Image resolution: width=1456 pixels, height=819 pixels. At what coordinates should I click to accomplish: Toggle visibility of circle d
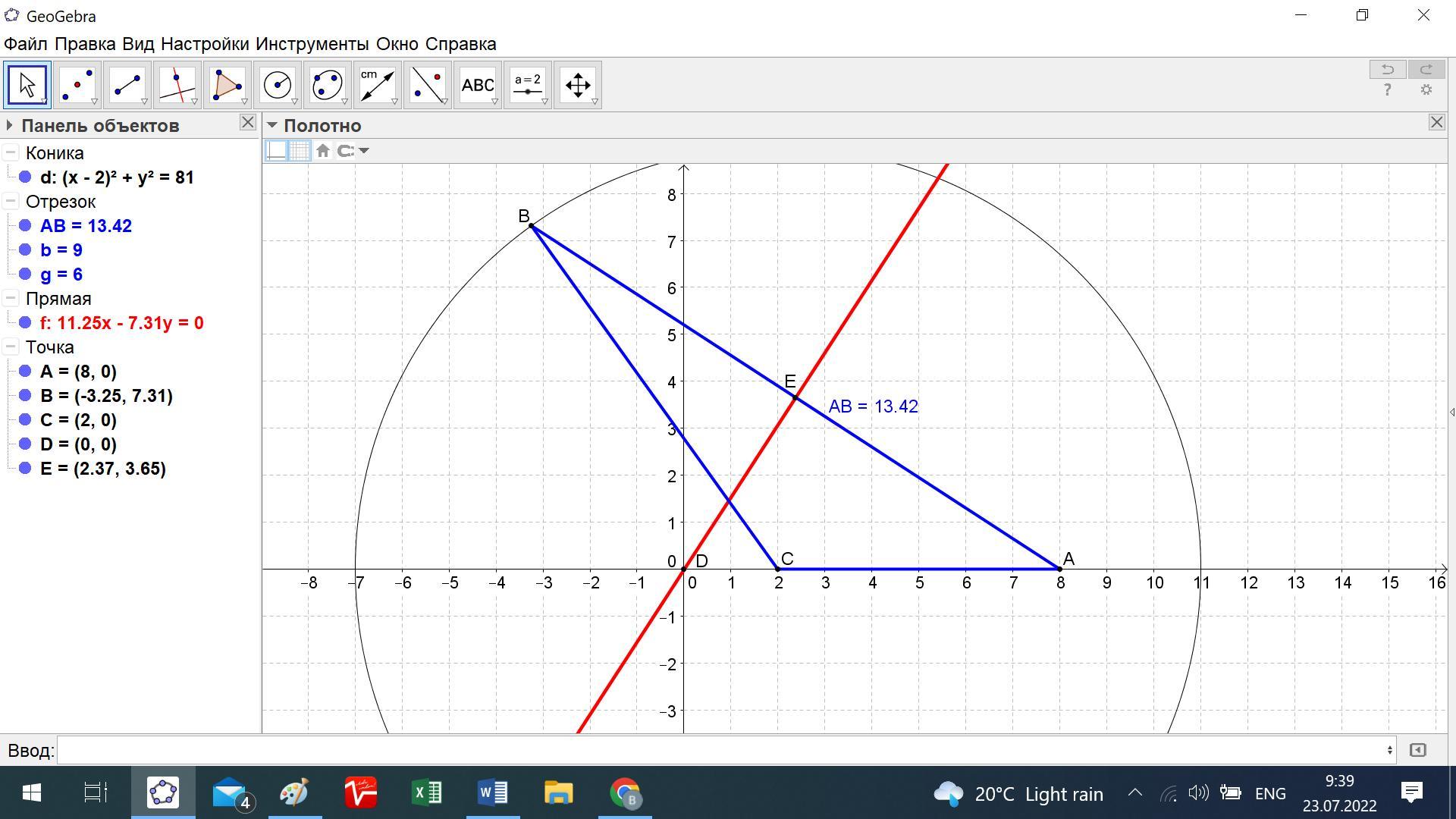pyautogui.click(x=25, y=177)
